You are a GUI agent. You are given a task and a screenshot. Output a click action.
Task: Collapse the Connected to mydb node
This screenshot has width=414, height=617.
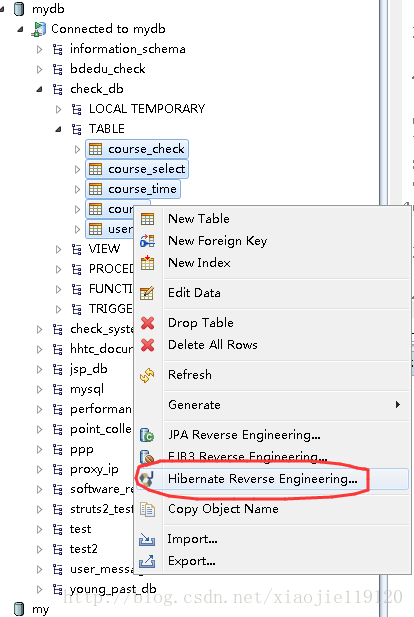point(20,30)
